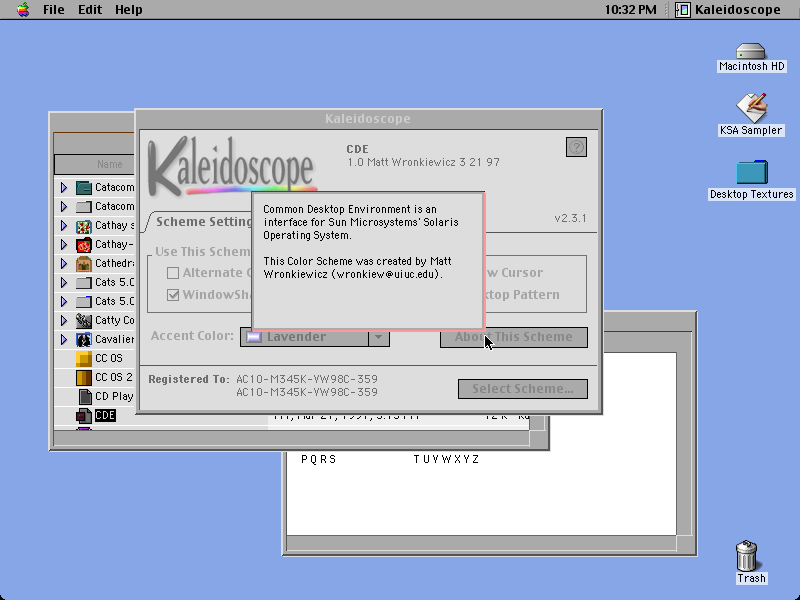Open the Apple menu
800x600 pixels.
[x=22, y=9]
